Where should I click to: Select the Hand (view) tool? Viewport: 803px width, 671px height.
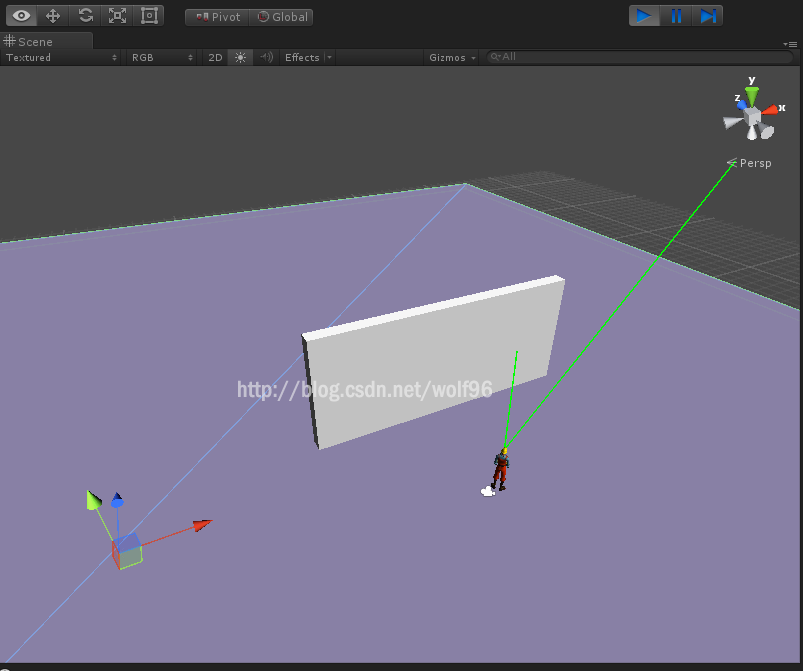point(21,16)
